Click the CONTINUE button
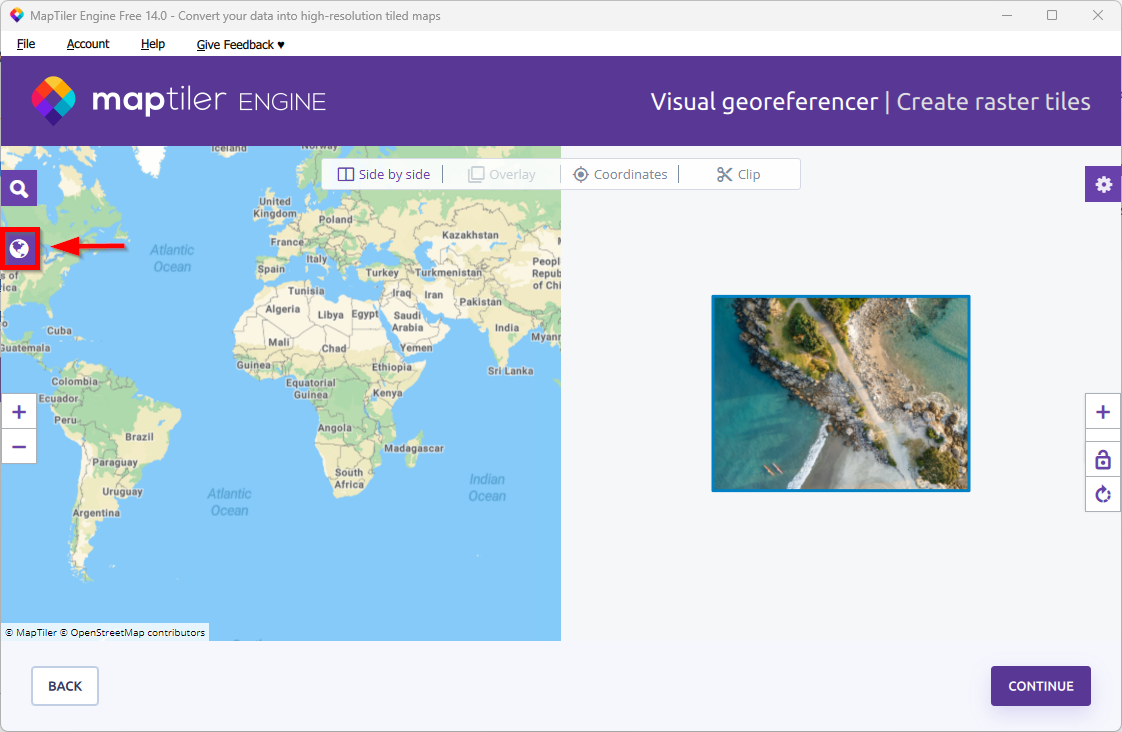 (1040, 686)
